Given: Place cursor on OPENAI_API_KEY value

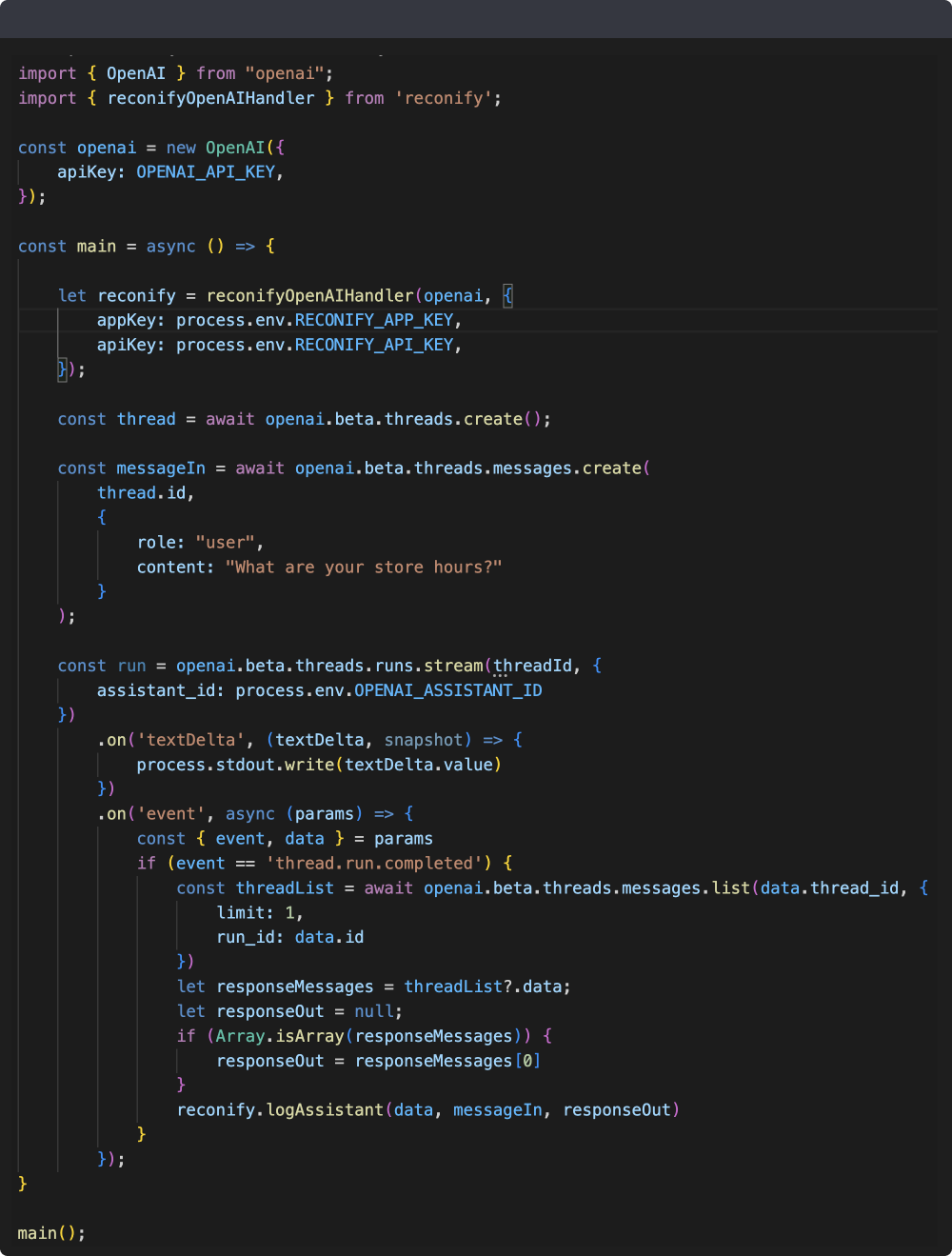Looking at the screenshot, I should (206, 172).
